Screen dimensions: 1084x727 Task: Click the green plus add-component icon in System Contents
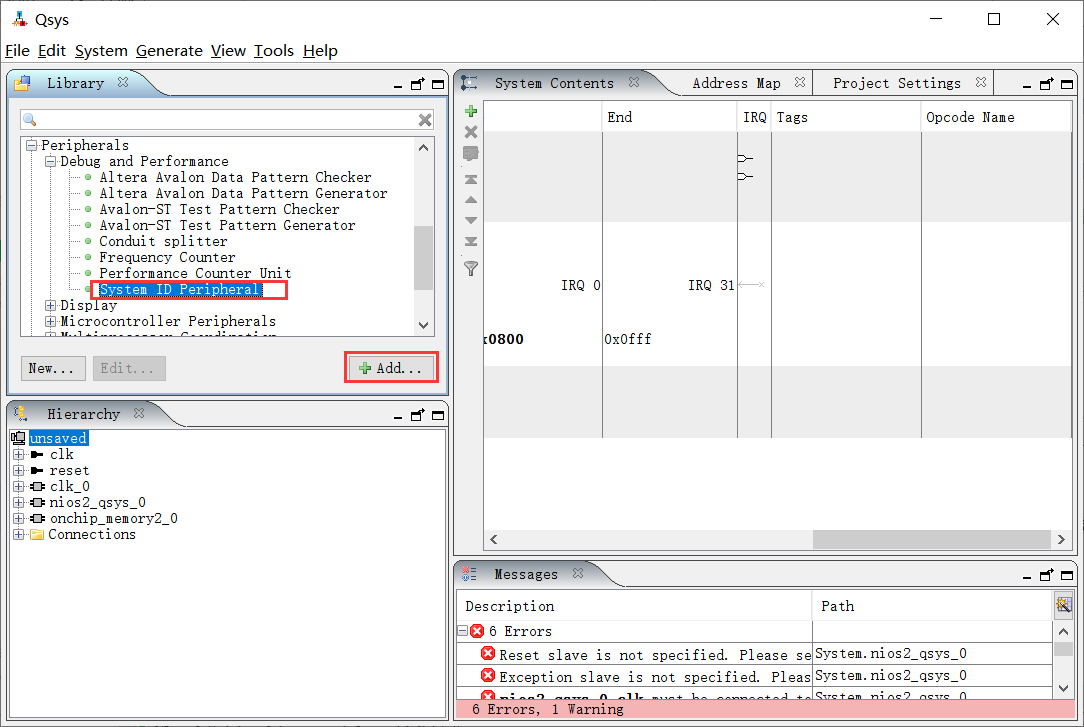pyautogui.click(x=471, y=111)
